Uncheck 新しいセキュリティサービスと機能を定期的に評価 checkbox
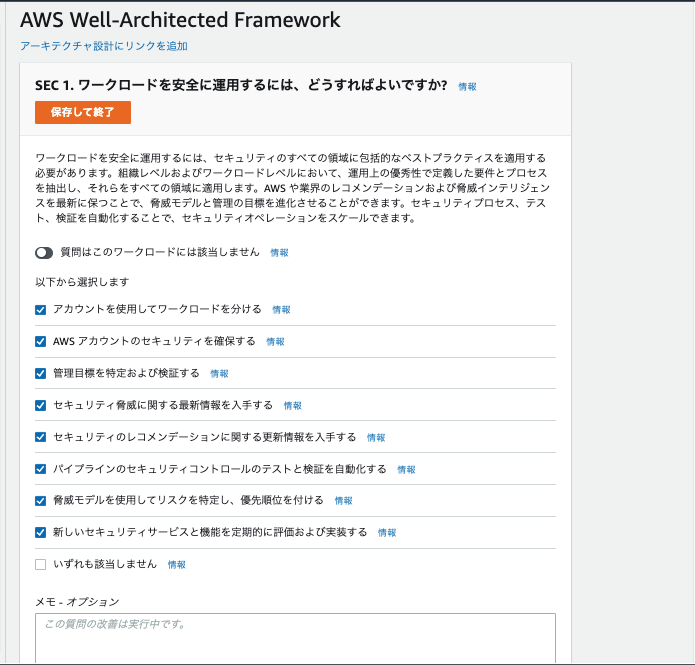The height and width of the screenshot is (665, 695). coord(40,532)
